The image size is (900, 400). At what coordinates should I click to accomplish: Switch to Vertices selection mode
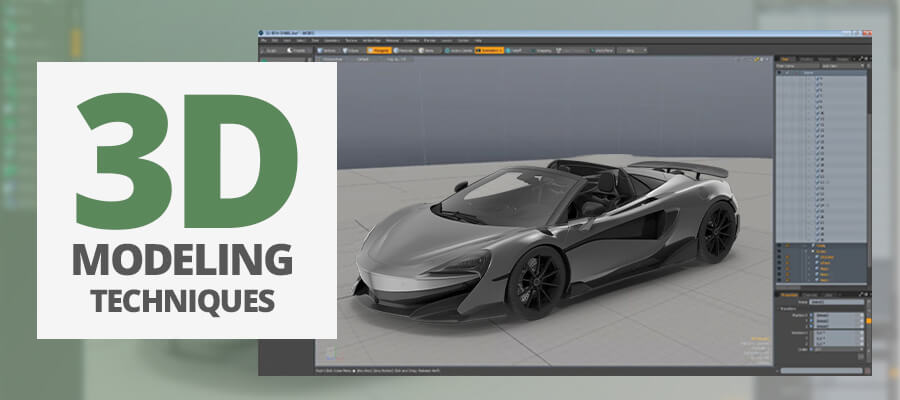(330, 49)
